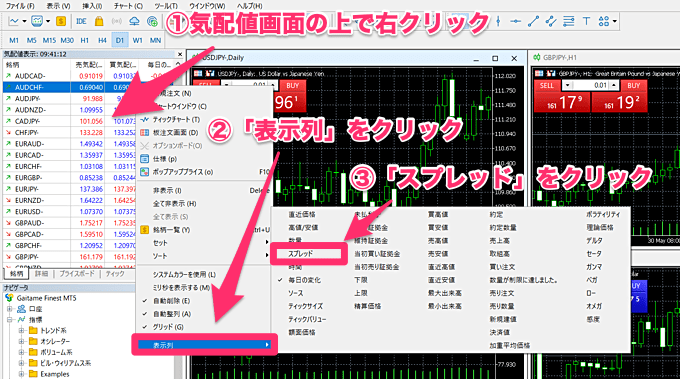Image resolution: width=680 pixels, height=379 pixels.
Task: Click the Specification (仕様) menu icon
Action: point(145,159)
